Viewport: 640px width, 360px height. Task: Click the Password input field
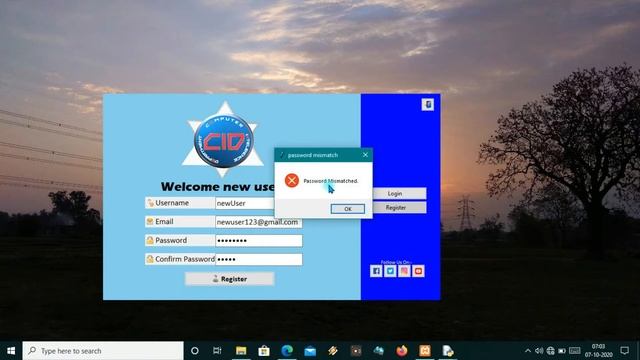point(259,240)
